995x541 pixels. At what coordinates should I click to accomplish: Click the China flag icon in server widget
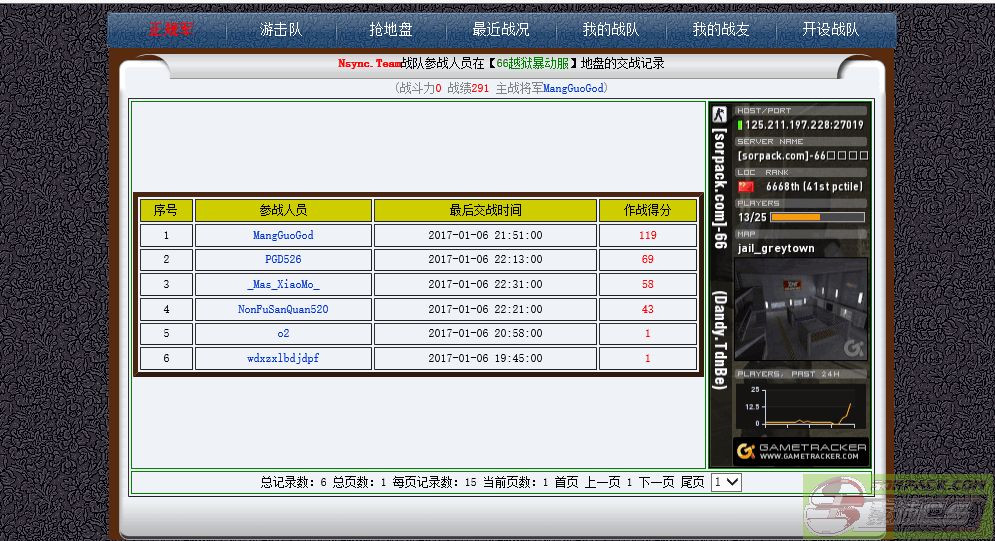[746, 187]
